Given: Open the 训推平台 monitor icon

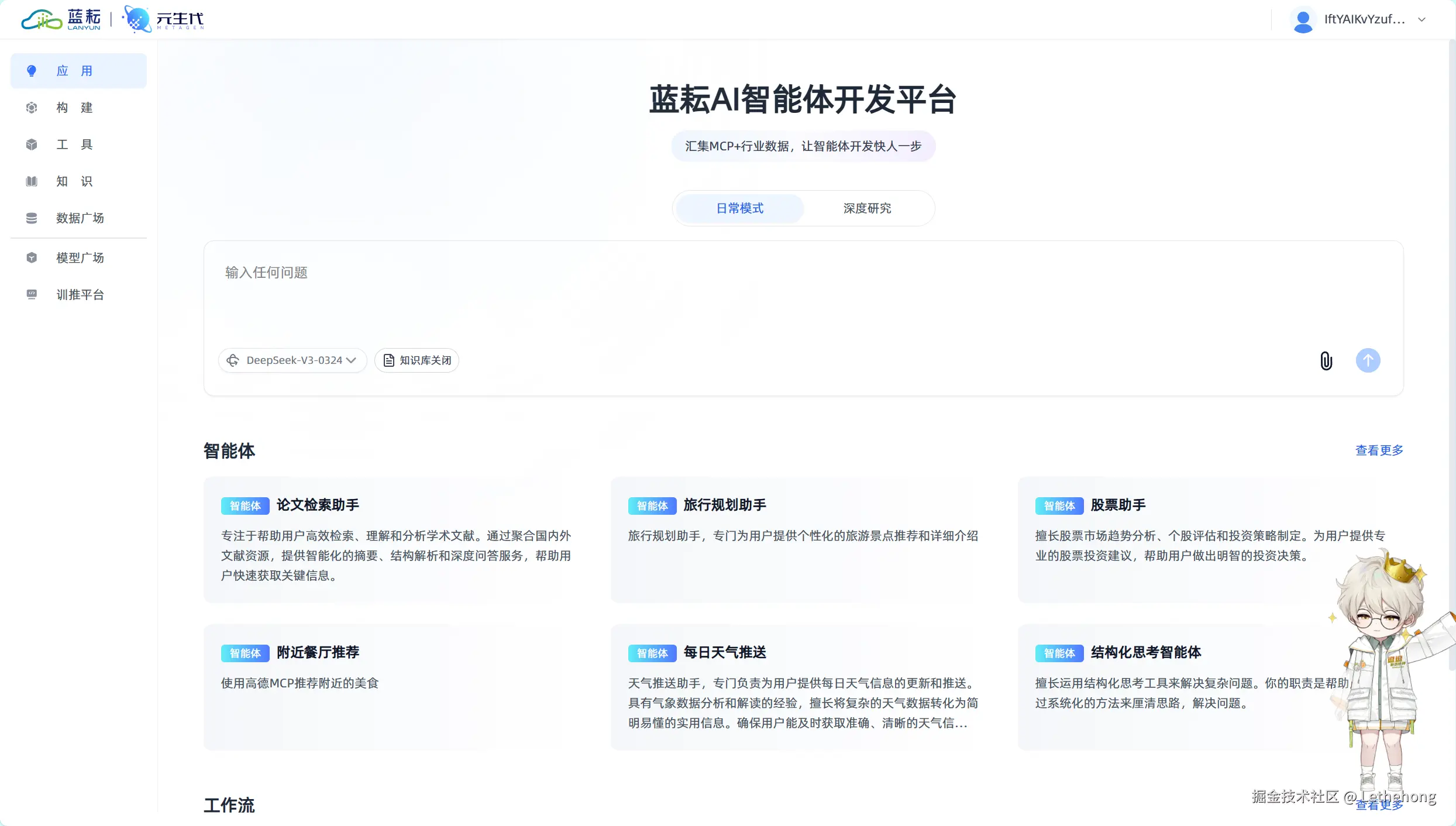Looking at the screenshot, I should tap(32, 295).
